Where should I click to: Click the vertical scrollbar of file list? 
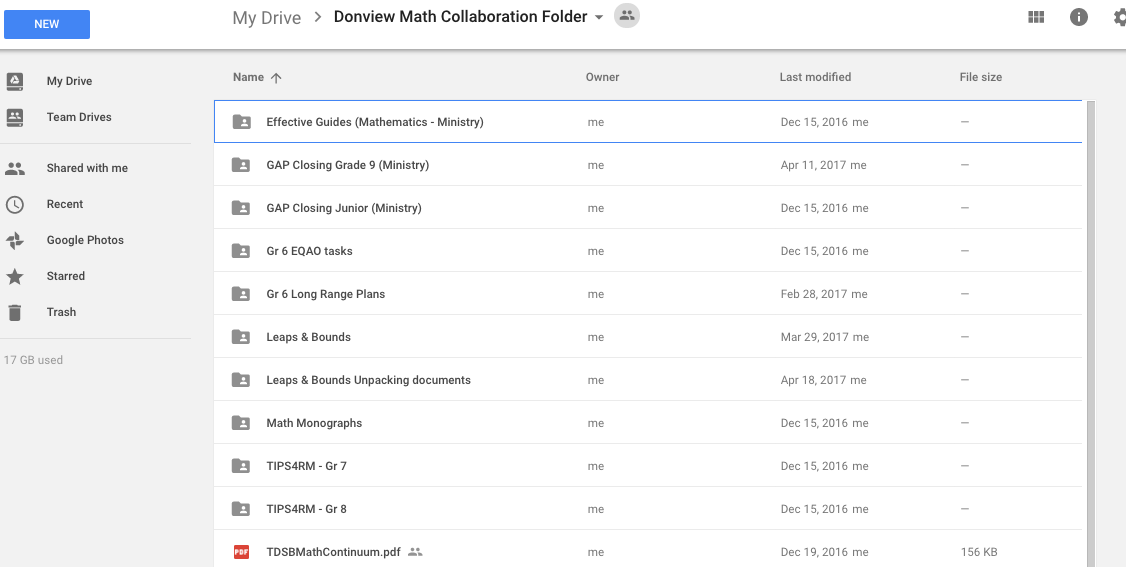click(x=1090, y=330)
